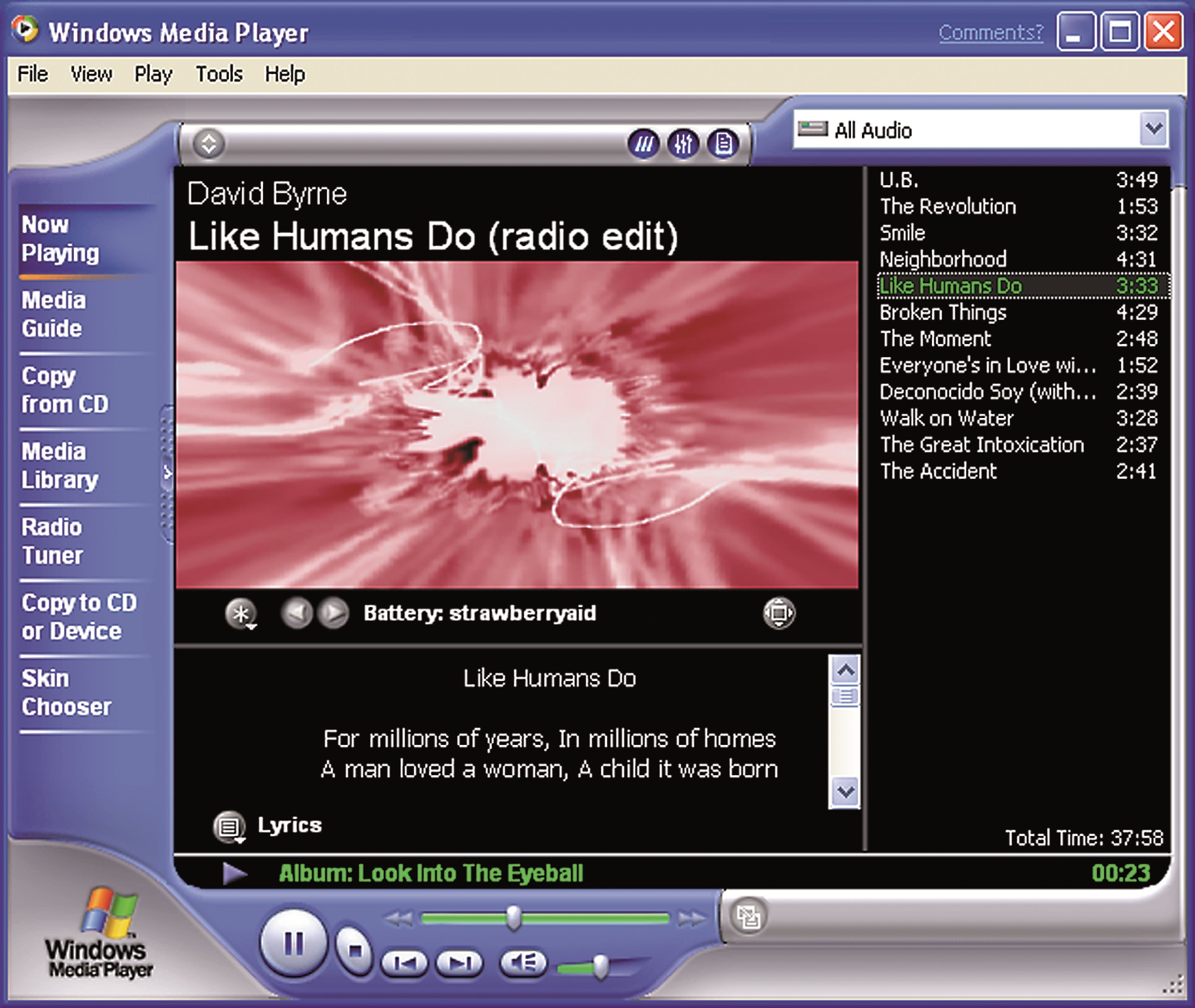1195x1008 pixels.
Task: Show the equalizer settings panel
Action: click(x=683, y=144)
